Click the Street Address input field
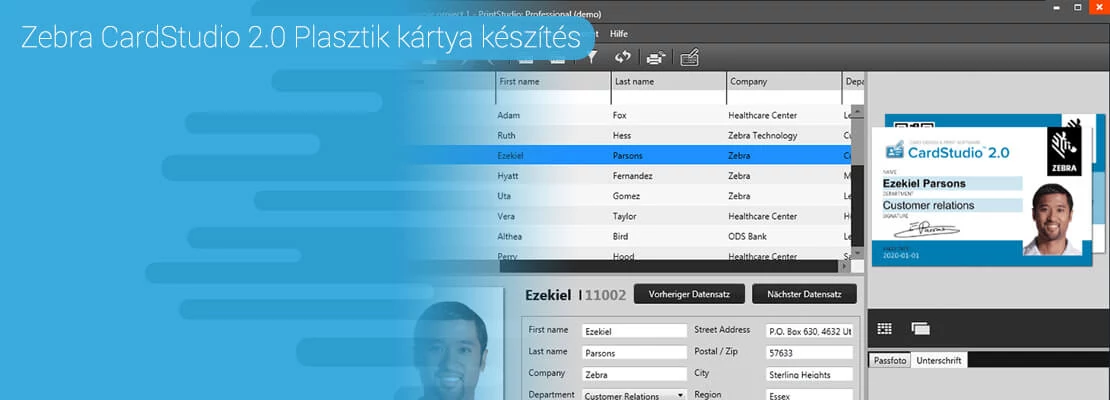The height and width of the screenshot is (400, 1110). click(x=809, y=331)
